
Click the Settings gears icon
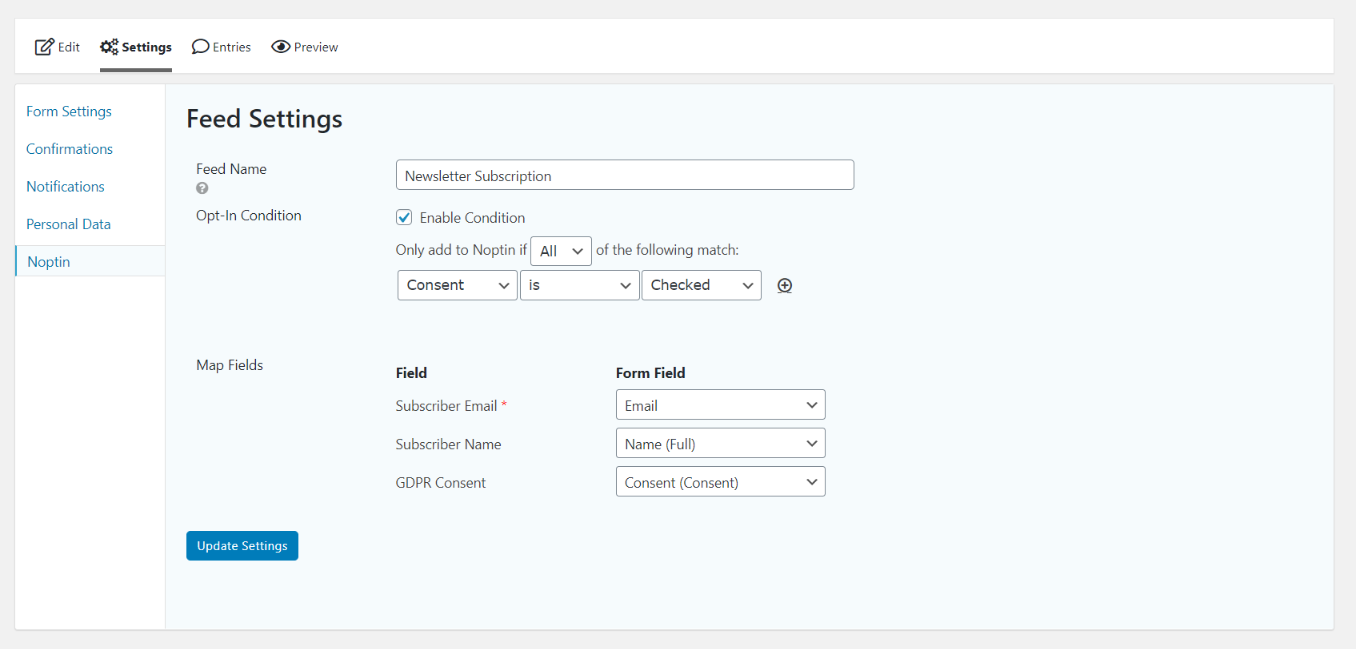coord(109,47)
